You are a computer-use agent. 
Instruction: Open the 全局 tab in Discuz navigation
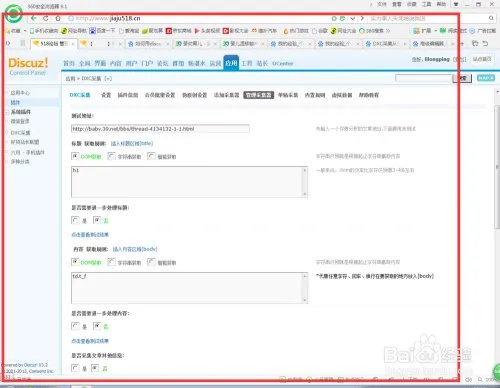pos(85,63)
